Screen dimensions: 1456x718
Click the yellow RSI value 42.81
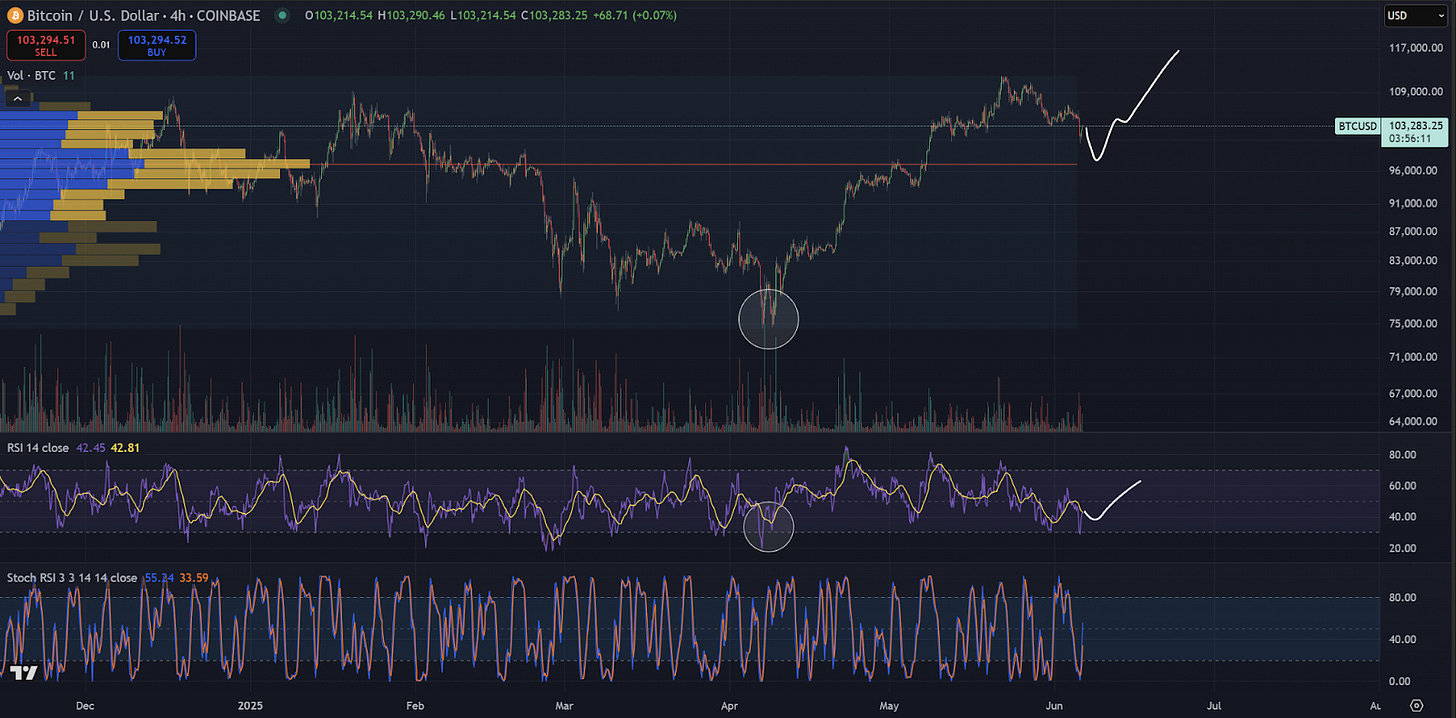[125, 448]
